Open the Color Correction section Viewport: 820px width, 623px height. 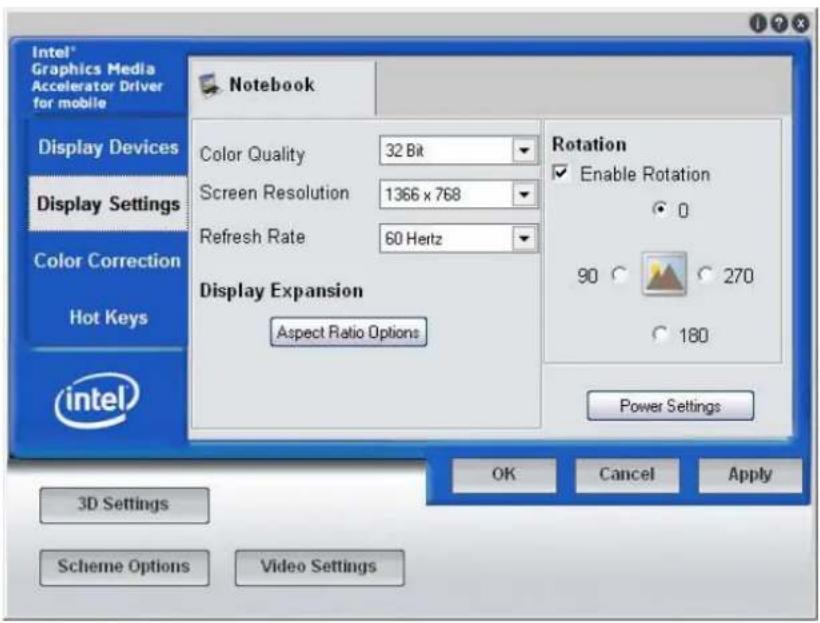[107, 260]
